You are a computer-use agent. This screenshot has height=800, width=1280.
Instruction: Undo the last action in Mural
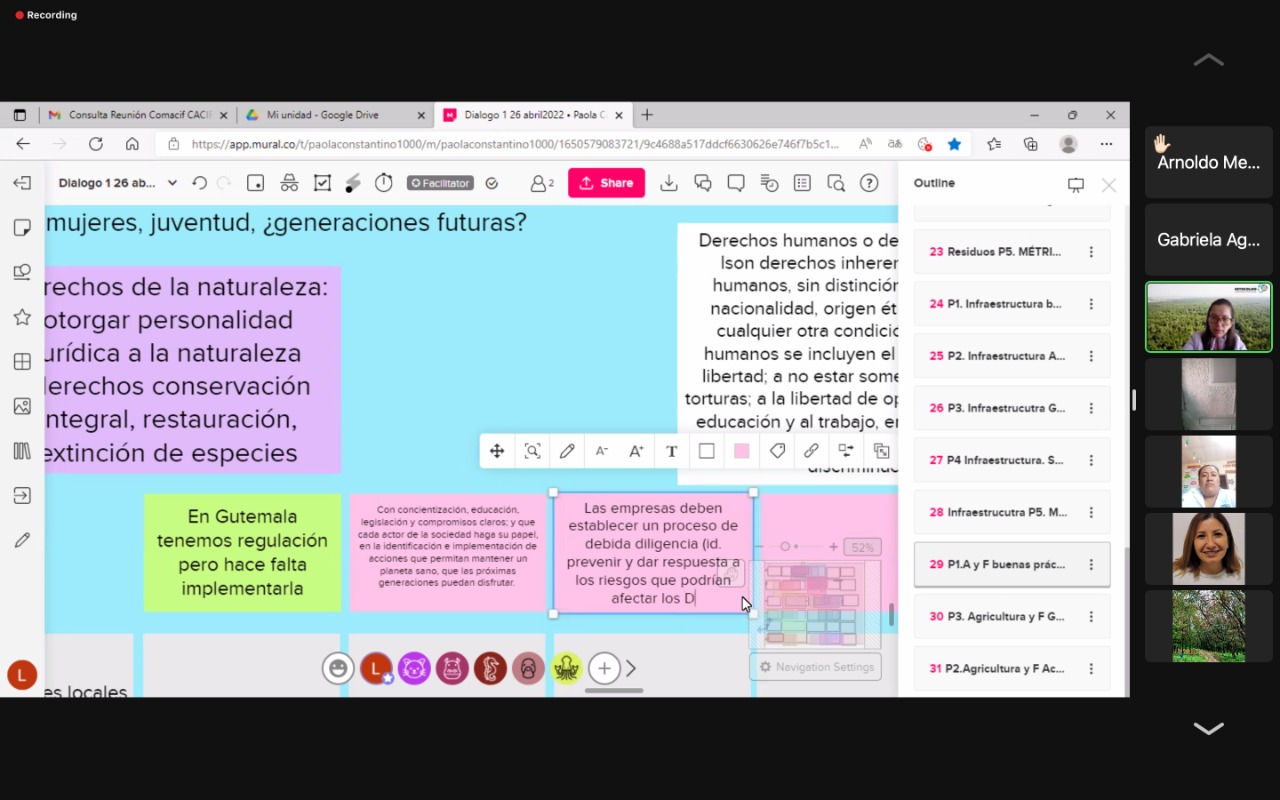[199, 183]
